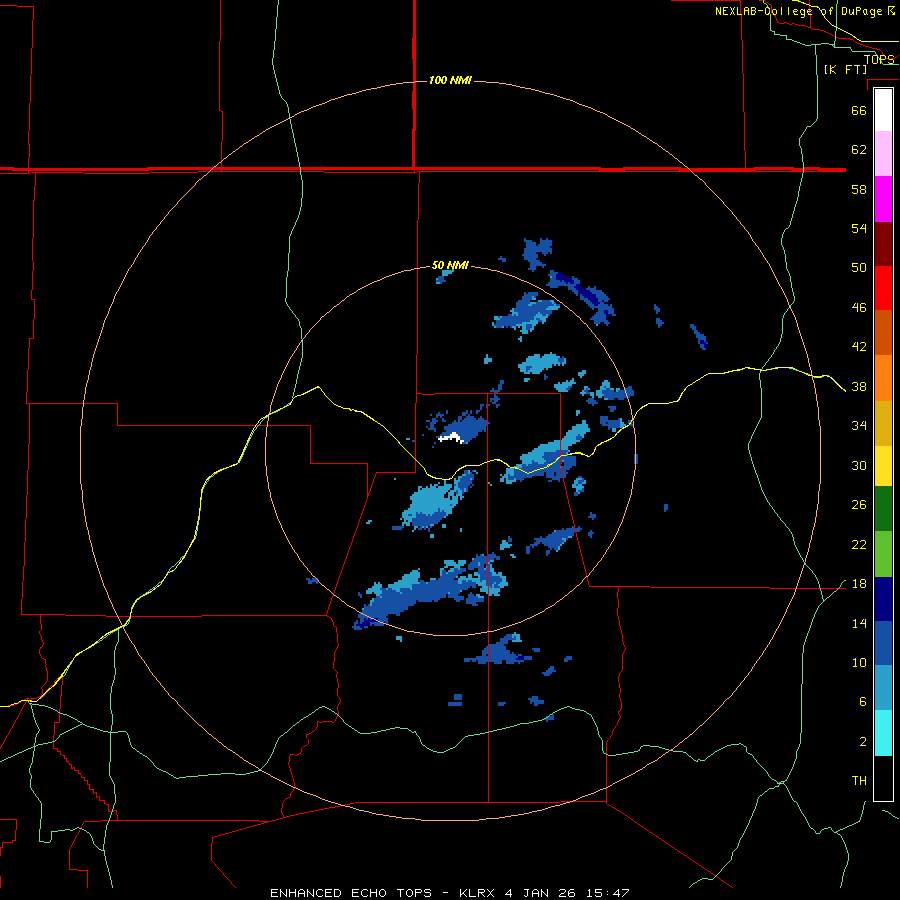Image resolution: width=900 pixels, height=900 pixels.
Task: Click the 54 value on the legend
Action: pos(859,228)
